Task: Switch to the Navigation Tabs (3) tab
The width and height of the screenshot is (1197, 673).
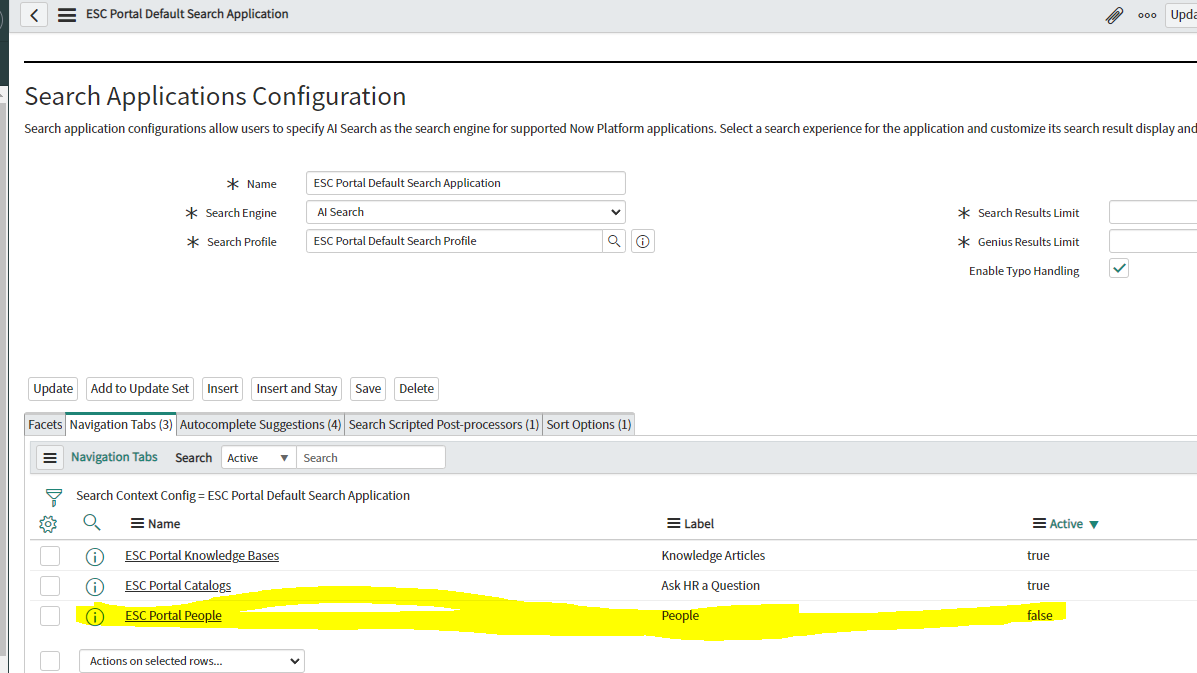Action: tap(121, 424)
